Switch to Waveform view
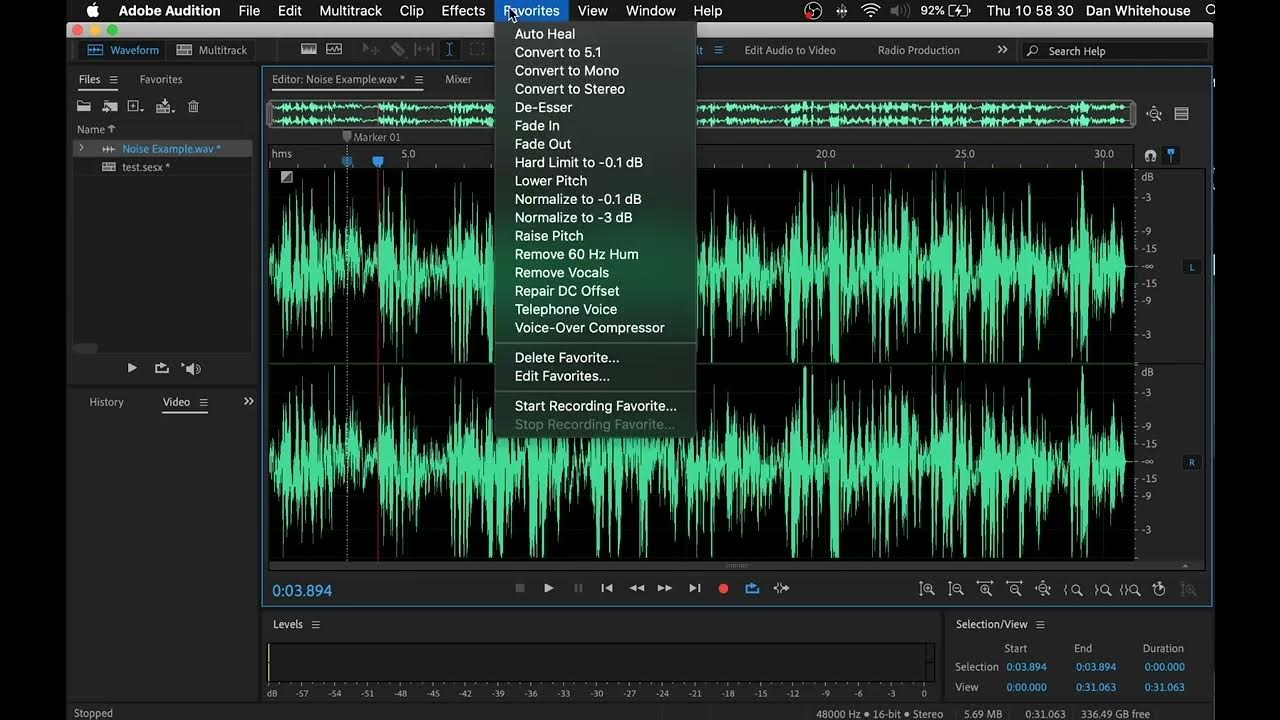 coord(124,50)
